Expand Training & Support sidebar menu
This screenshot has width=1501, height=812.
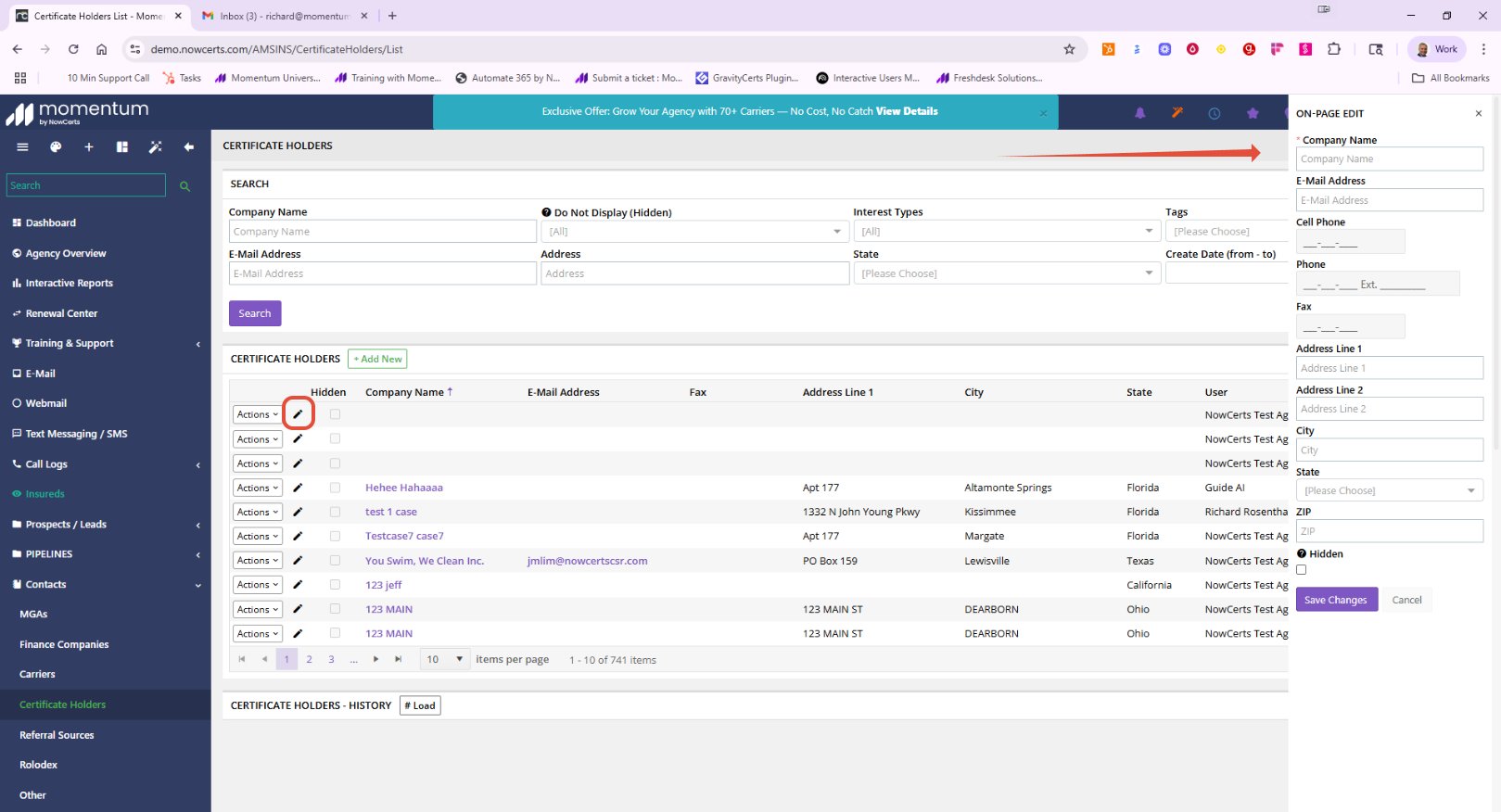click(106, 343)
